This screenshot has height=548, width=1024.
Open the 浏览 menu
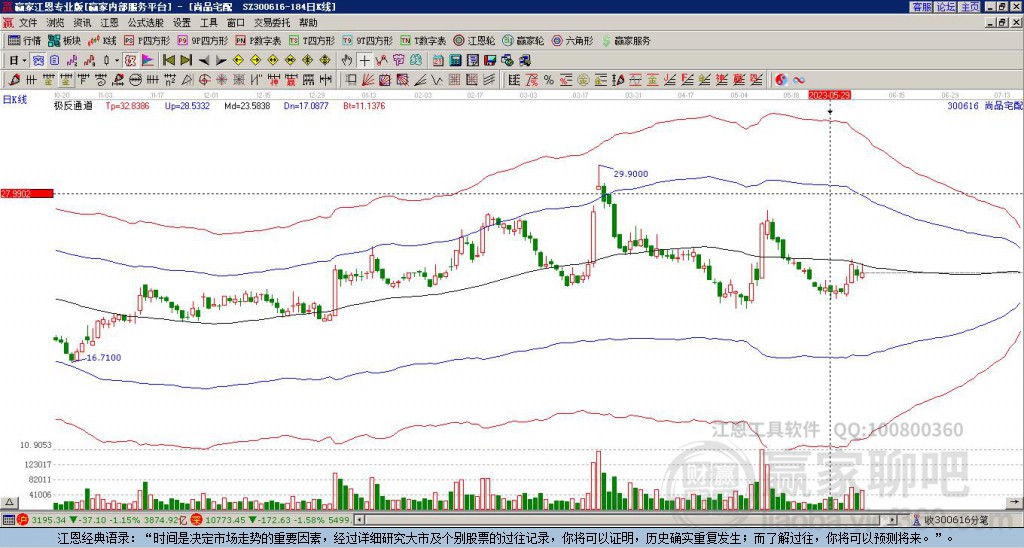(56, 23)
